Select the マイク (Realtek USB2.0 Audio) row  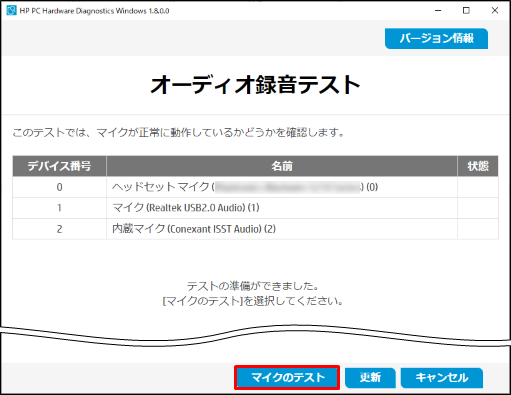[x=255, y=208]
